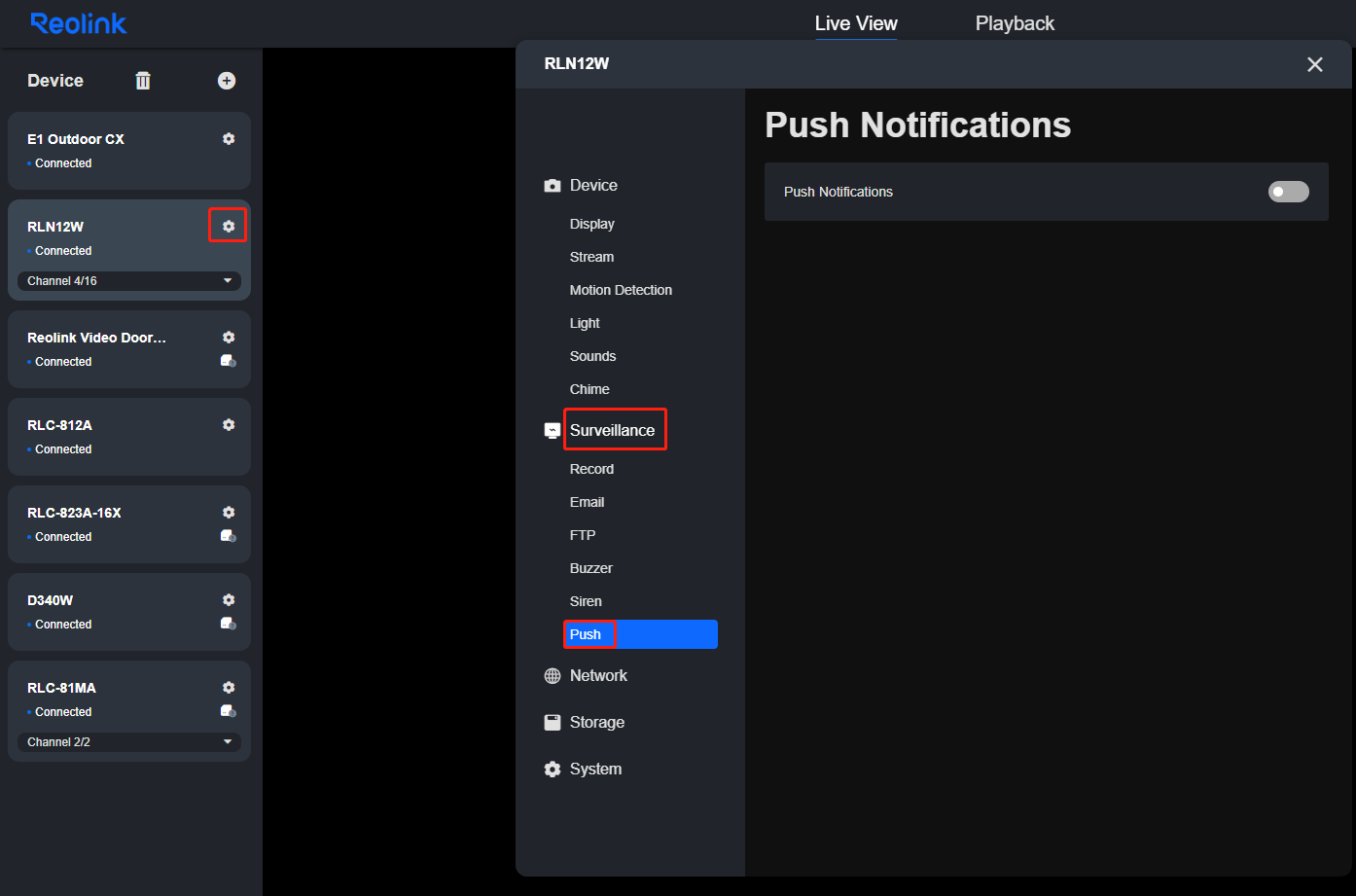Expand the Network settings section

tap(598, 676)
